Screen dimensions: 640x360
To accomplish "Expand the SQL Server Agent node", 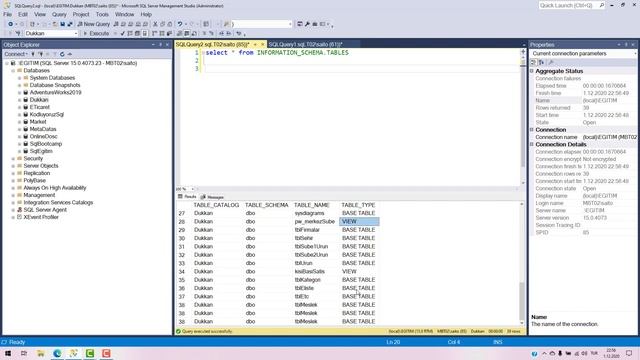I will (13, 210).
